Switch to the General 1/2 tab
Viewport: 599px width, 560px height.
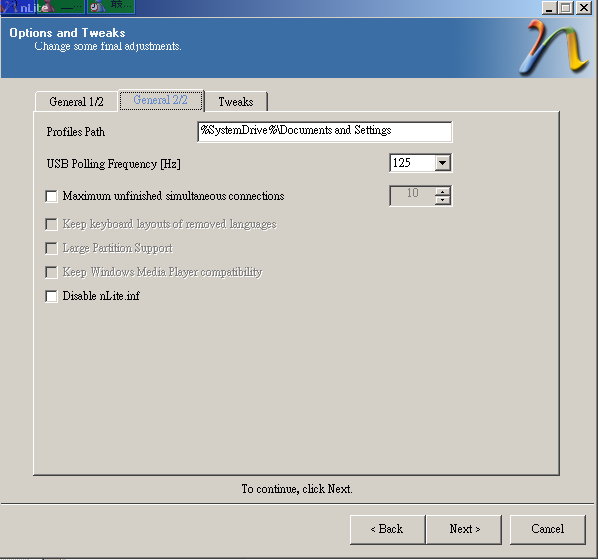pyautogui.click(x=76, y=102)
